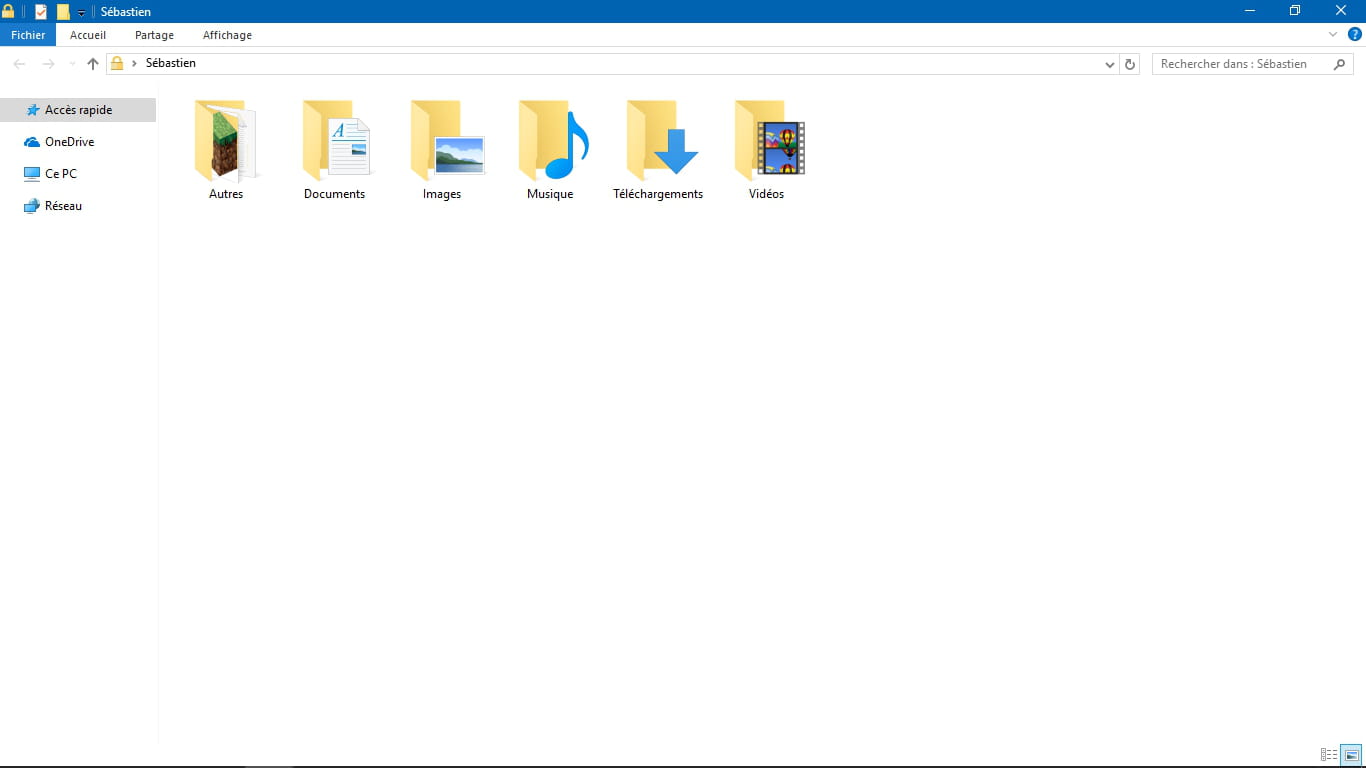Go up one folder level

pos(93,64)
